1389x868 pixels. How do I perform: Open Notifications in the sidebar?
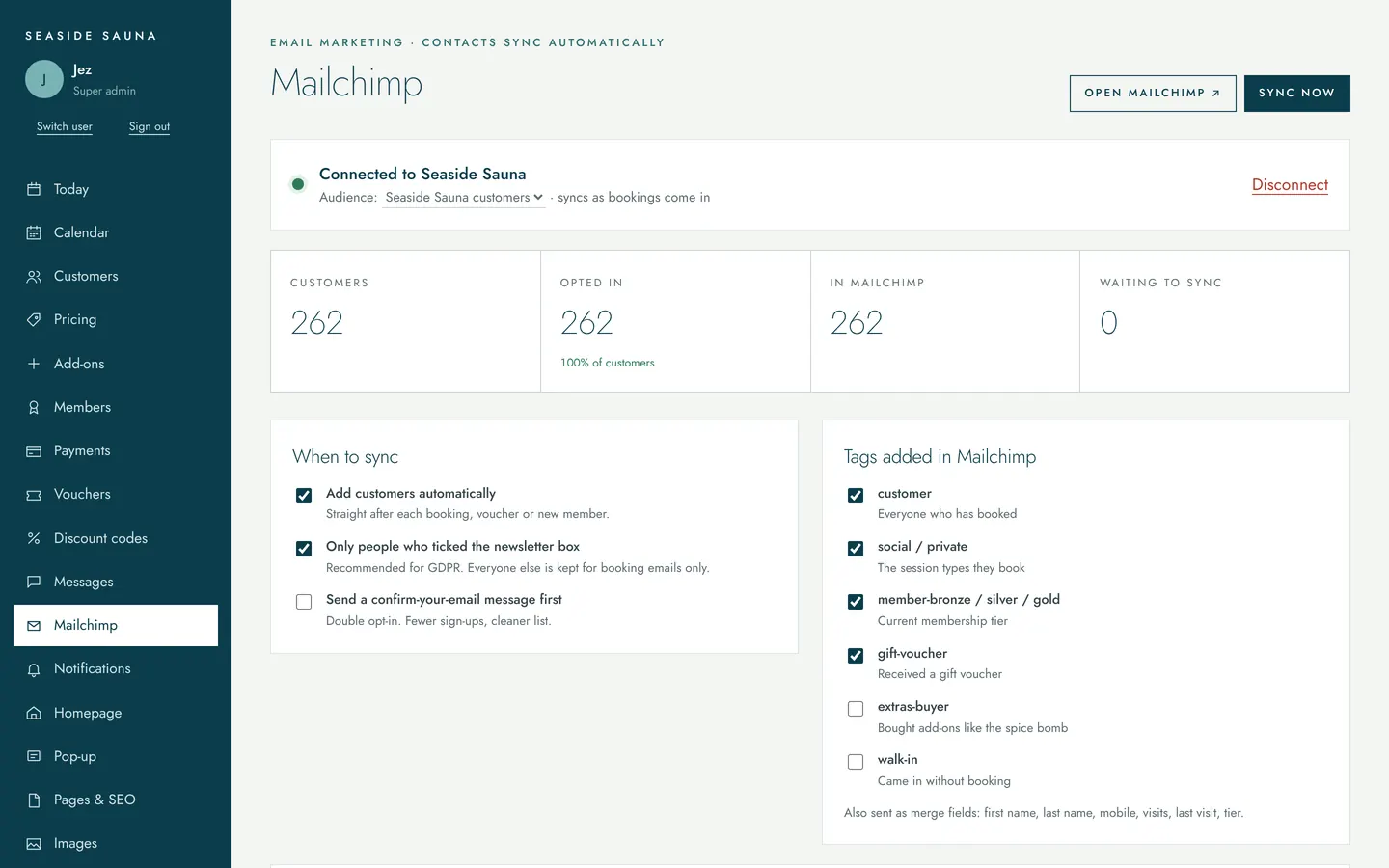click(116, 668)
